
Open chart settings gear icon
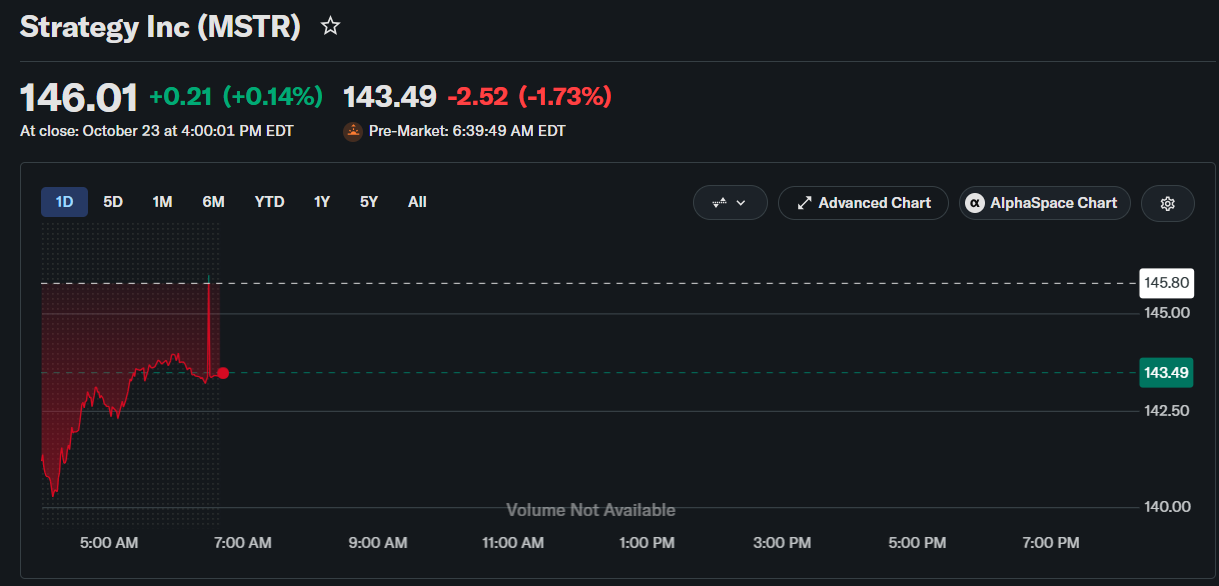1167,203
